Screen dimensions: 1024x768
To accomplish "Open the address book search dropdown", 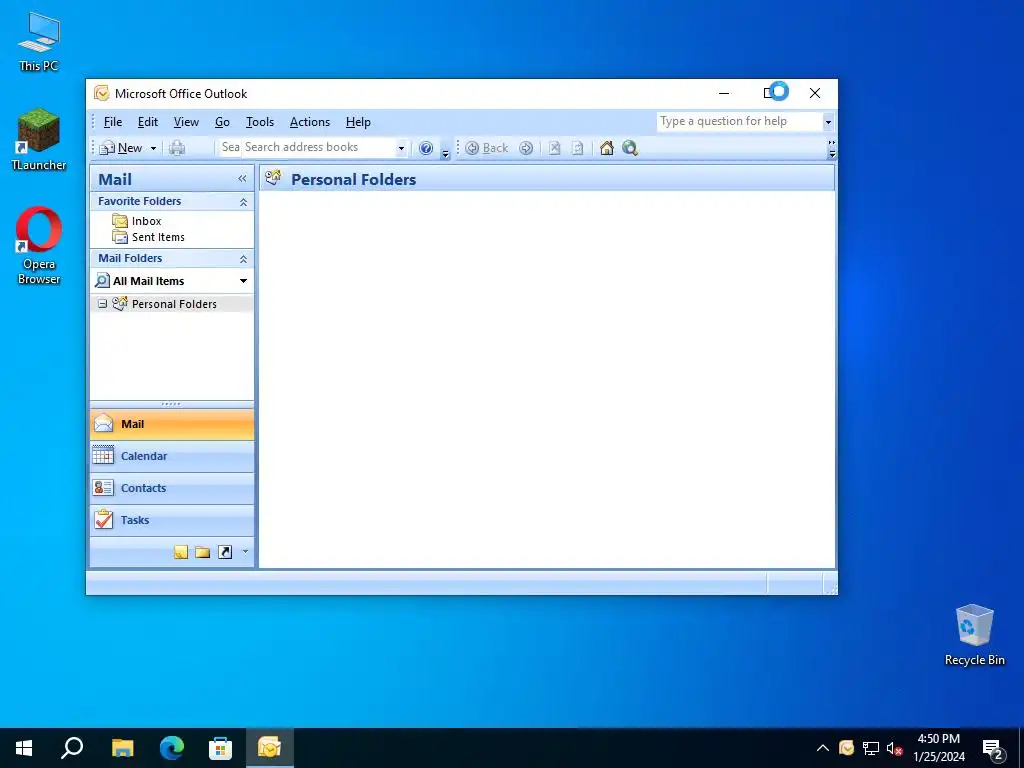I will [x=401, y=148].
